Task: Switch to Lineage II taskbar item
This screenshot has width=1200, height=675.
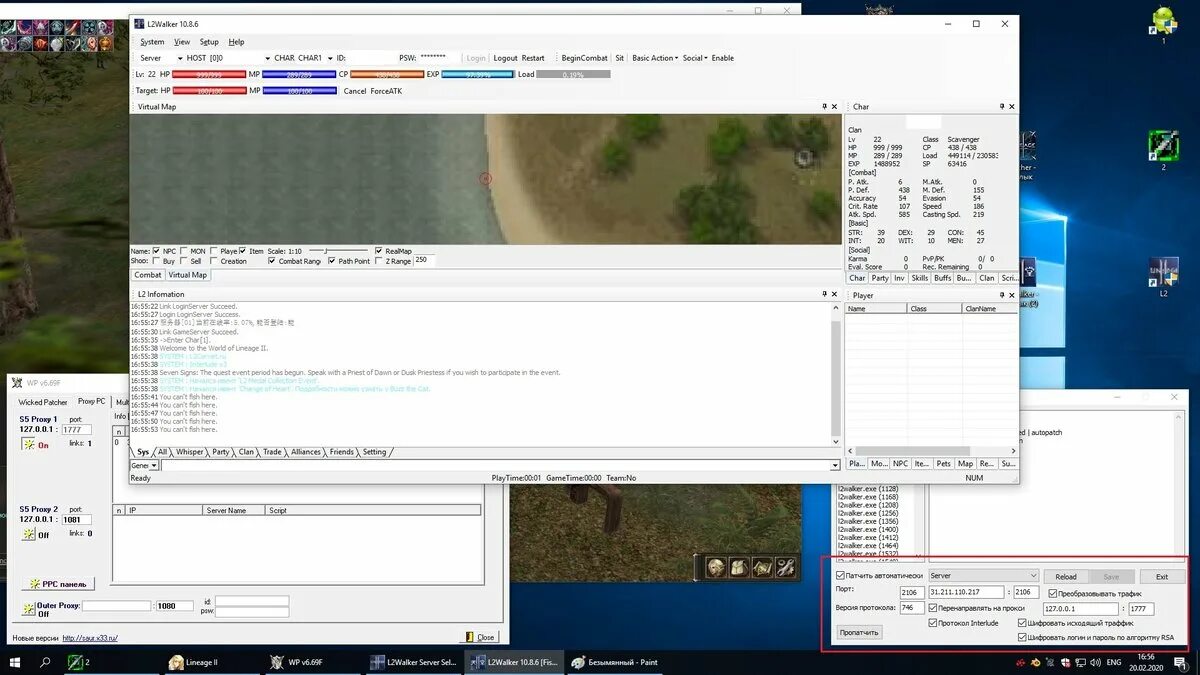Action: (209, 662)
